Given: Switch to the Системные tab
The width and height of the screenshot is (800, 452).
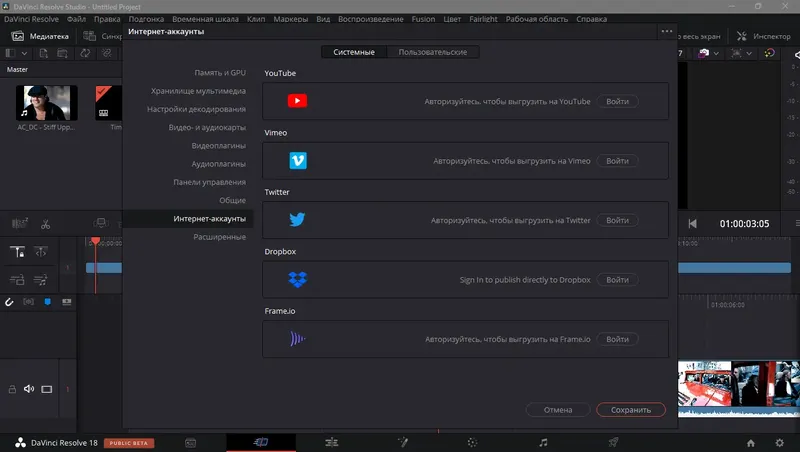Looking at the screenshot, I should [354, 52].
